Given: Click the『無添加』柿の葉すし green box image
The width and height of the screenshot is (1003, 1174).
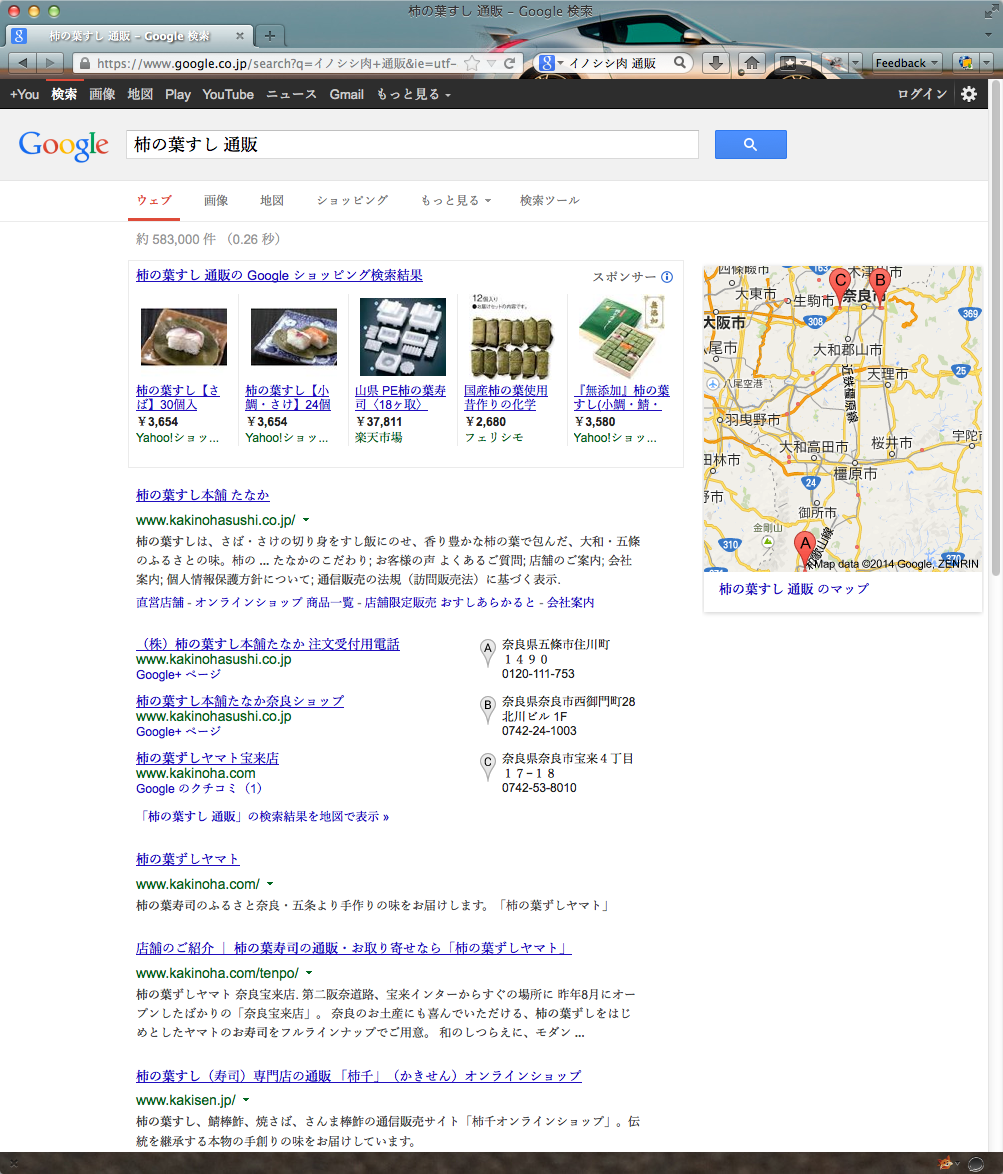Looking at the screenshot, I should click(621, 337).
